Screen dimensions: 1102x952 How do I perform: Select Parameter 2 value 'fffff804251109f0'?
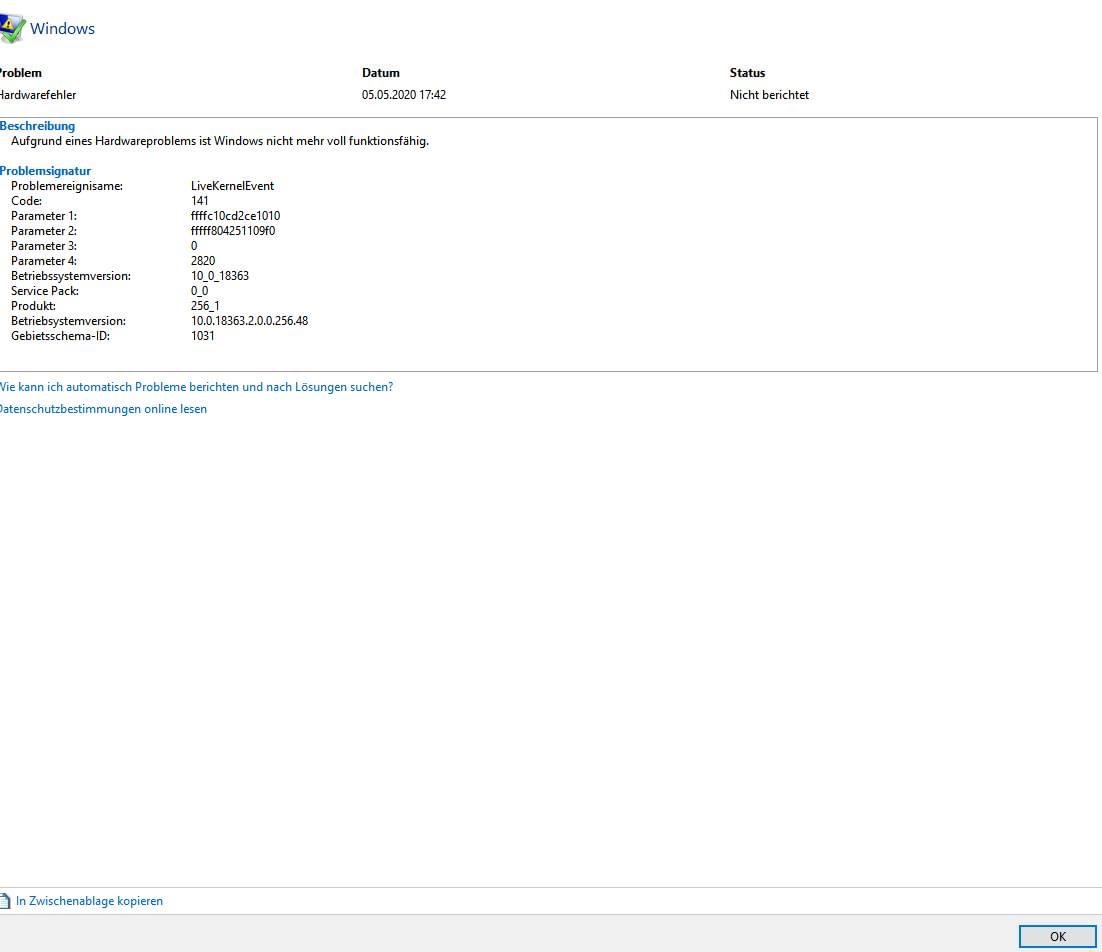pos(233,231)
